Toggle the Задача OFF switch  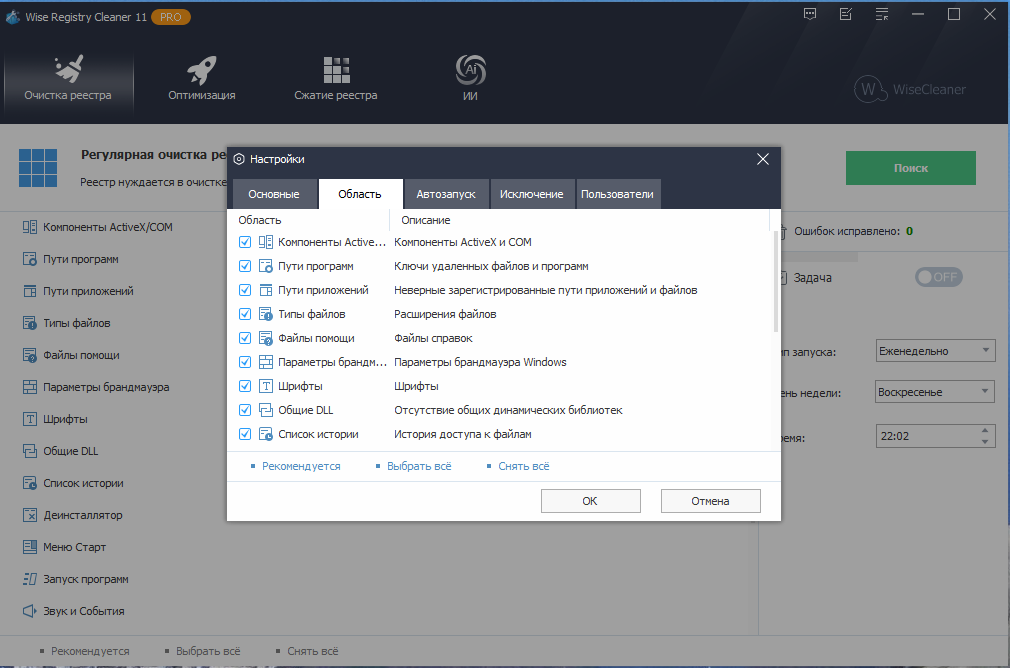(939, 277)
